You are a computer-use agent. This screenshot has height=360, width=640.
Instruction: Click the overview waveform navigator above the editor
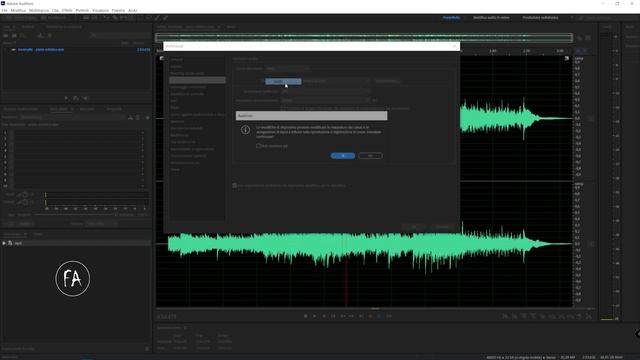click(364, 38)
